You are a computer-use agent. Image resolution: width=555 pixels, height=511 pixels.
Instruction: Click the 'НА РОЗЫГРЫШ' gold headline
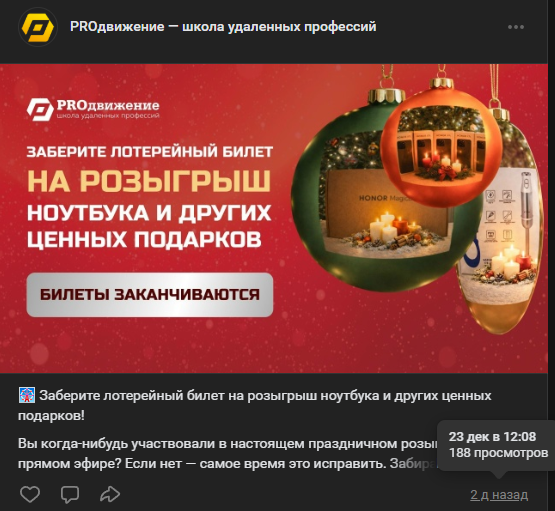click(x=149, y=182)
